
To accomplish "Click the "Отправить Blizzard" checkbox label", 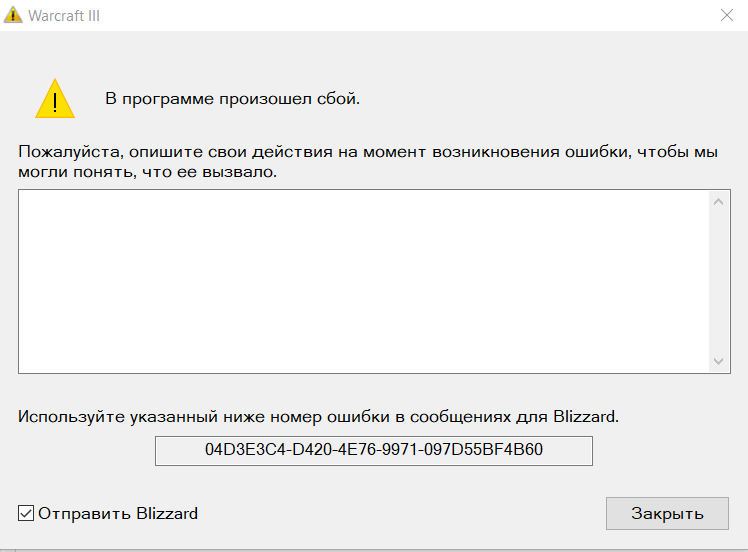I will (x=118, y=514).
